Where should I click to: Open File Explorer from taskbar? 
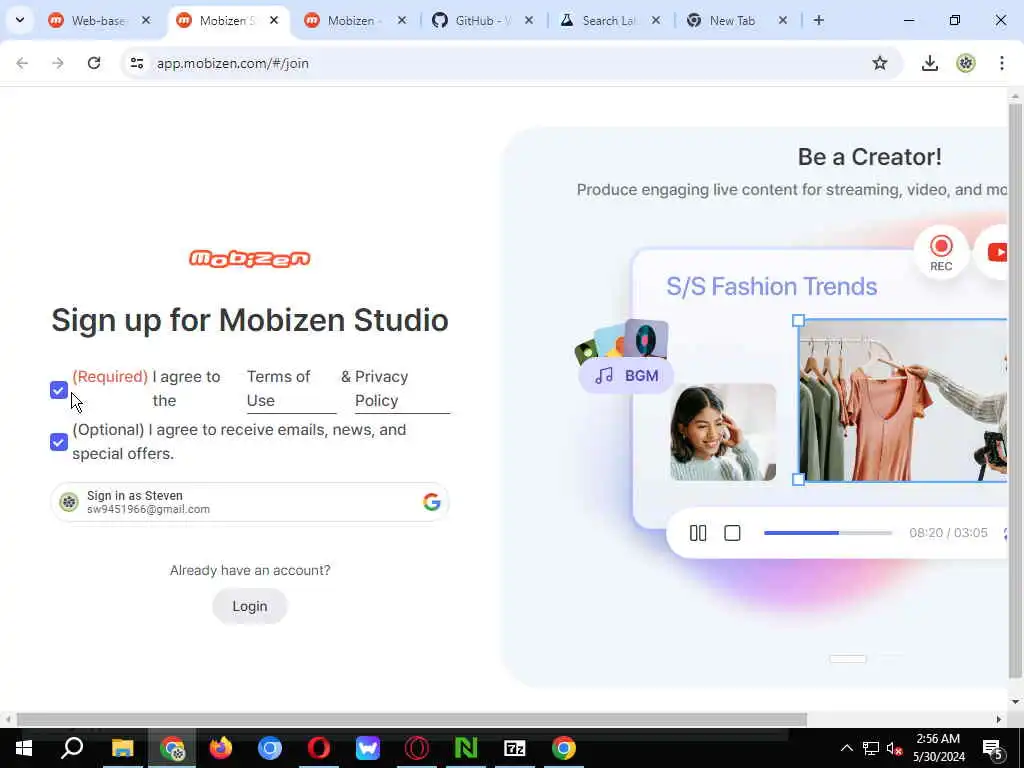(x=123, y=748)
